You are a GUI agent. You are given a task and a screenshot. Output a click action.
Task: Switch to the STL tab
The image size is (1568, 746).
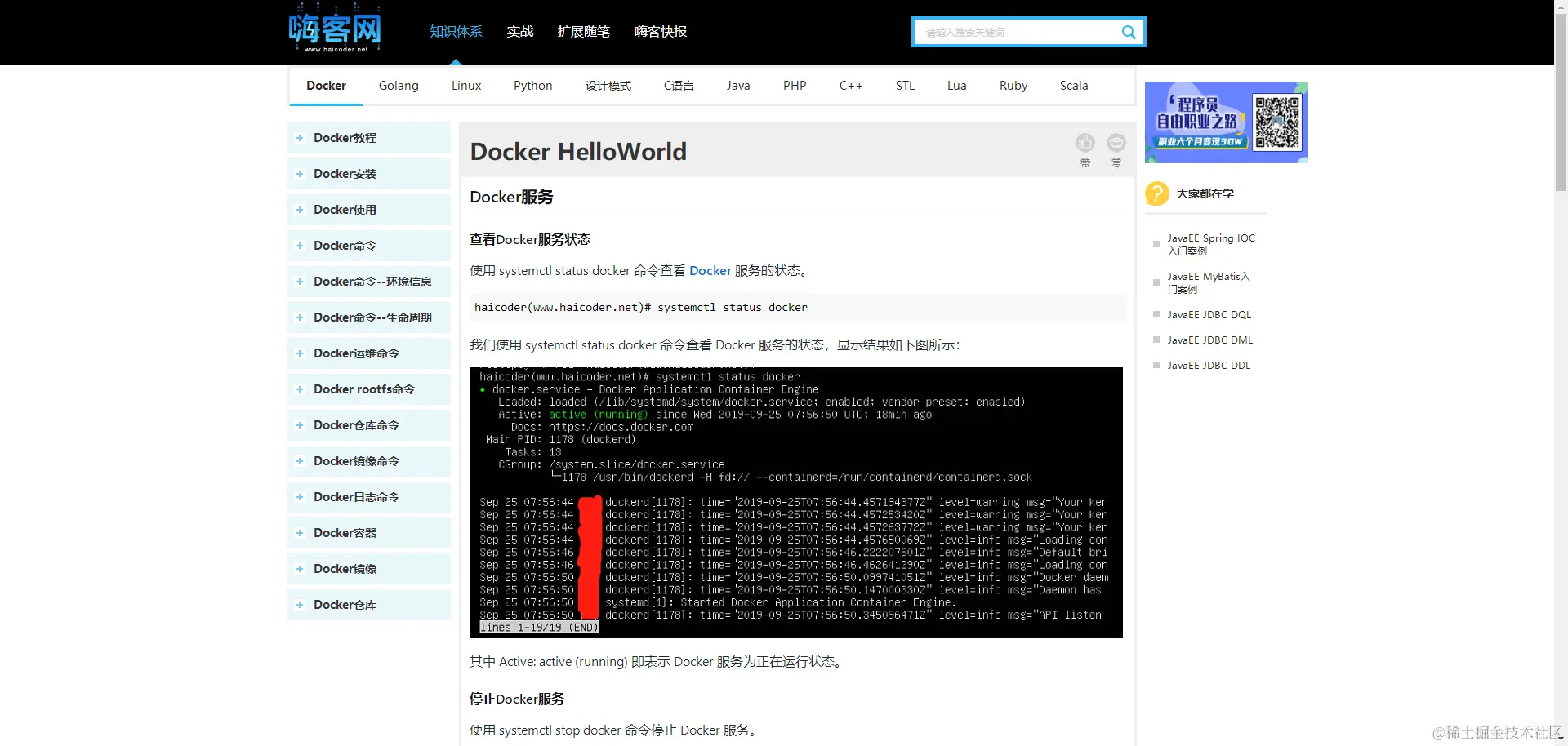coord(905,86)
